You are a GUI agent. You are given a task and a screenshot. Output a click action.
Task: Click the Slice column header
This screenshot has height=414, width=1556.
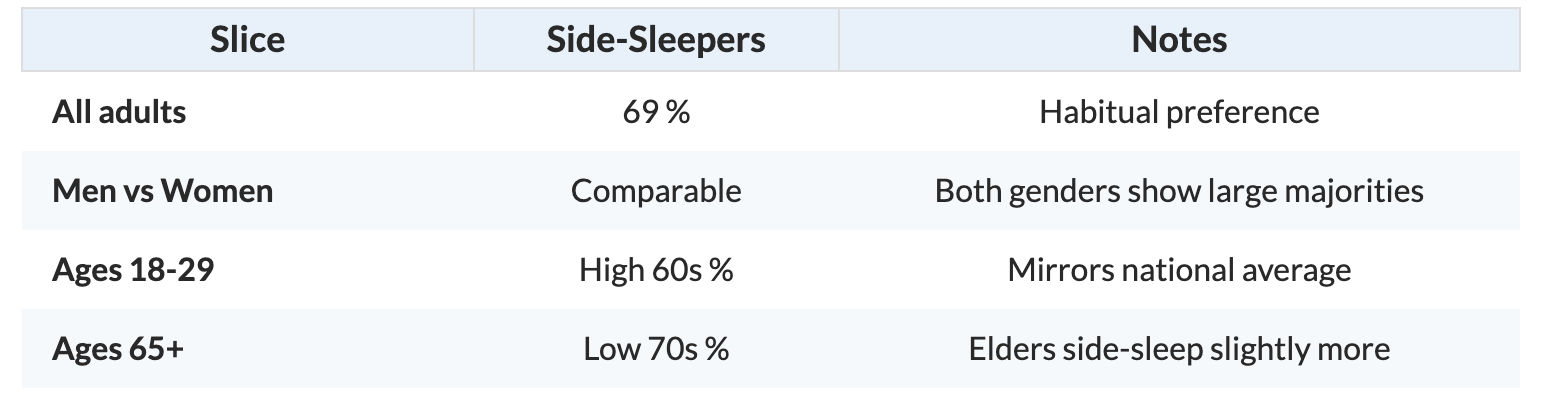248,39
